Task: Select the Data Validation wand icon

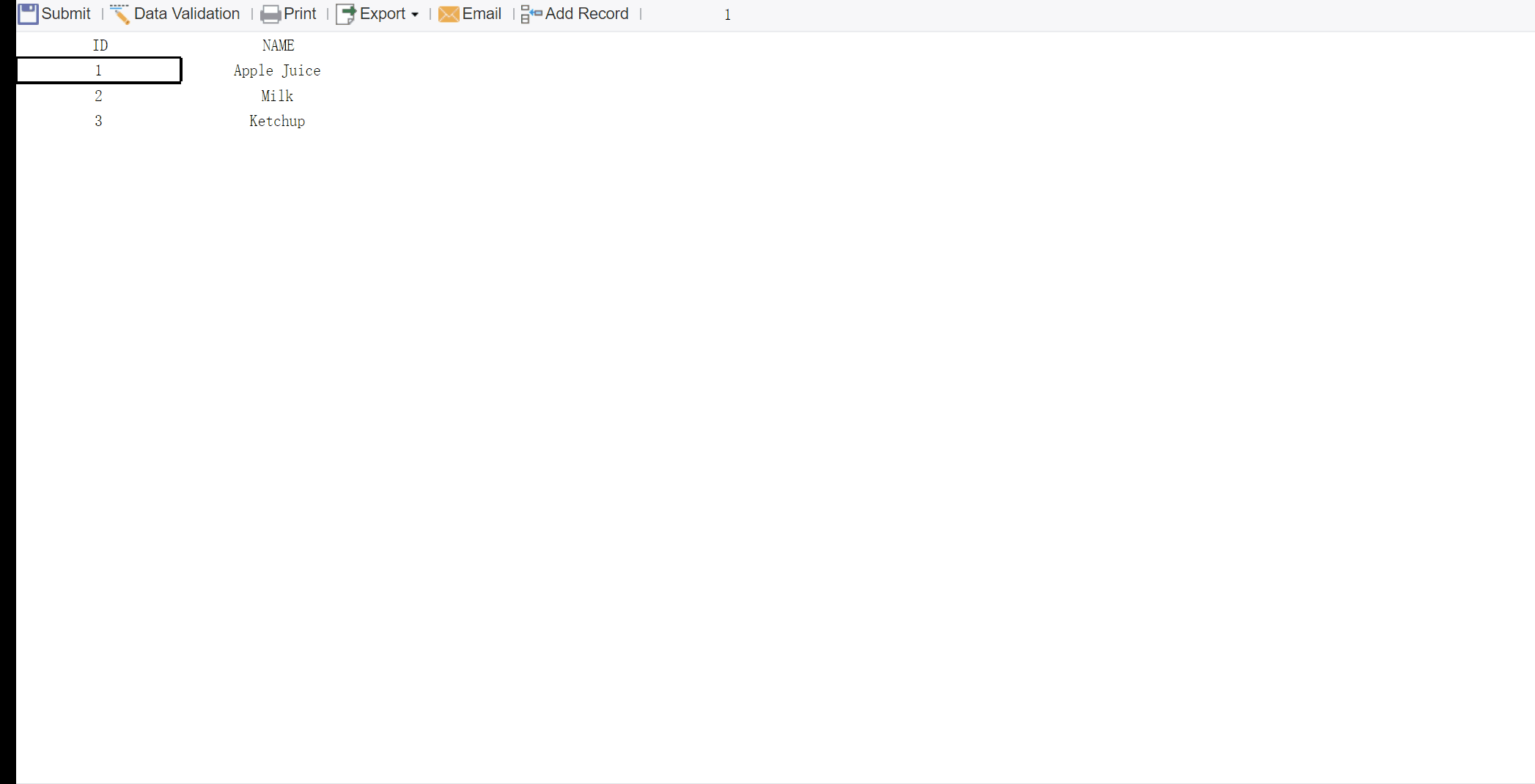Action: 118,13
